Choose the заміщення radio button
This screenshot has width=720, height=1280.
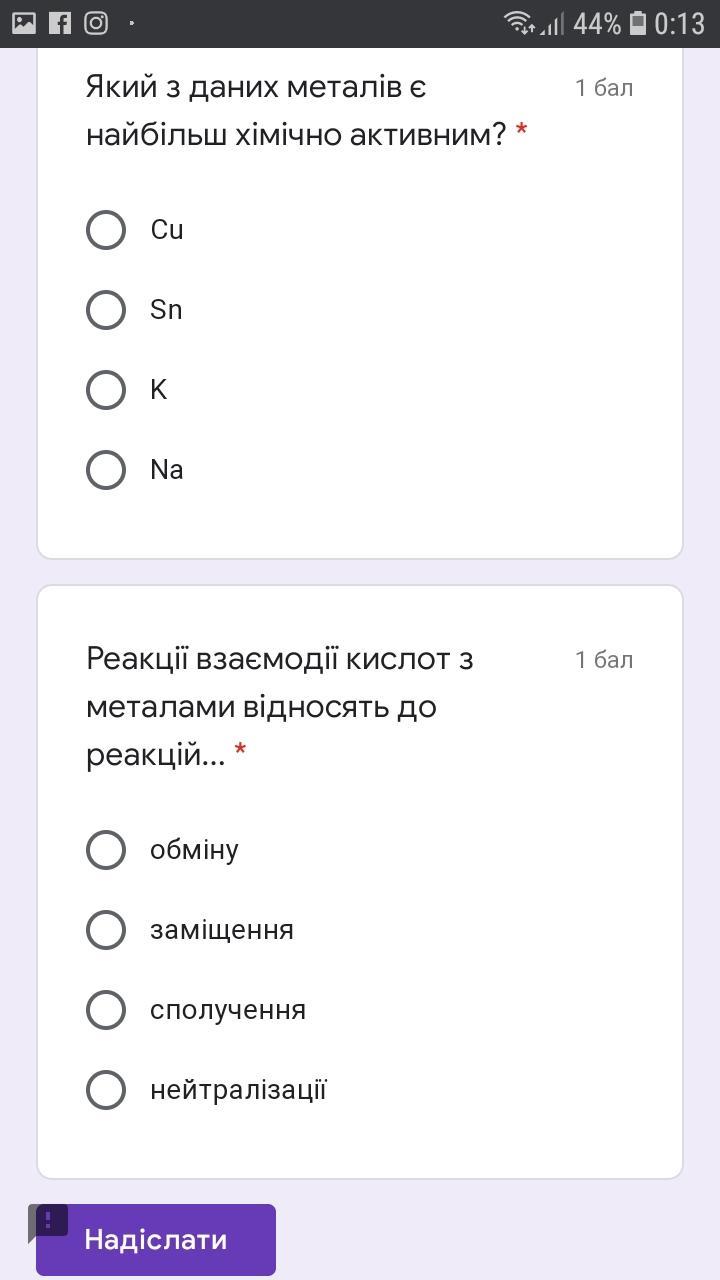tap(106, 930)
